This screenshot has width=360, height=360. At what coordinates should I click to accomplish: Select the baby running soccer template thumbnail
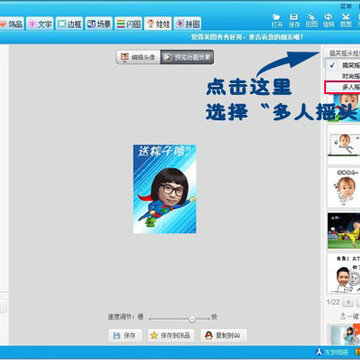click(344, 144)
